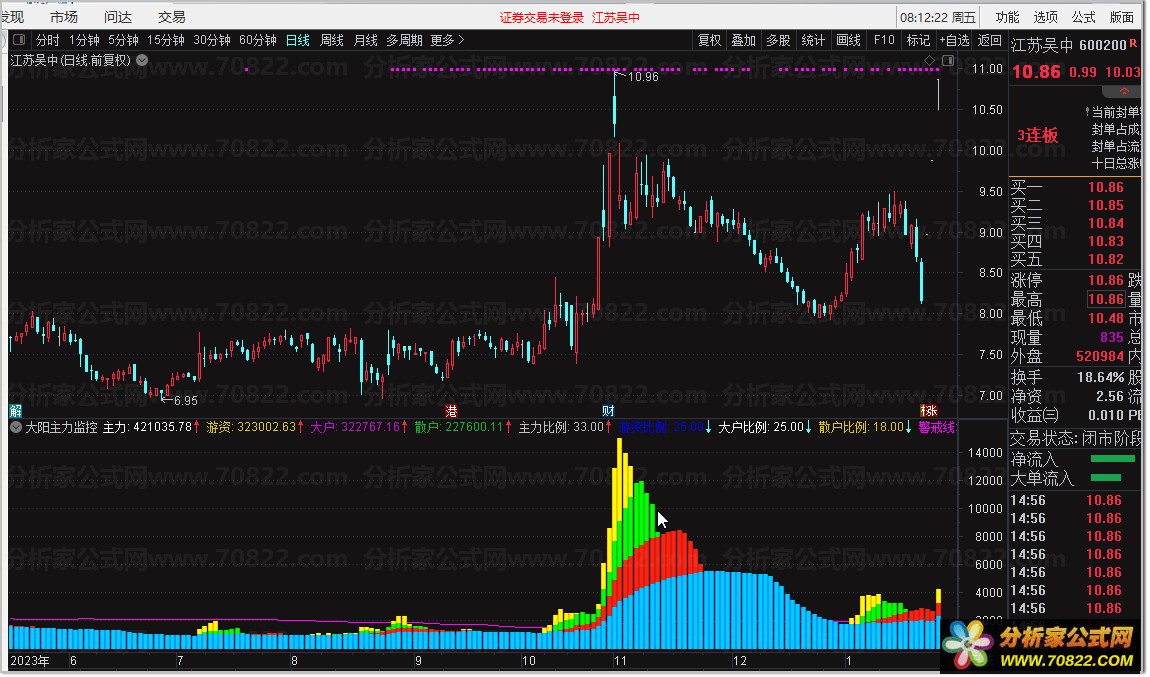Select the 日线 daily chart tab

[x=298, y=40]
